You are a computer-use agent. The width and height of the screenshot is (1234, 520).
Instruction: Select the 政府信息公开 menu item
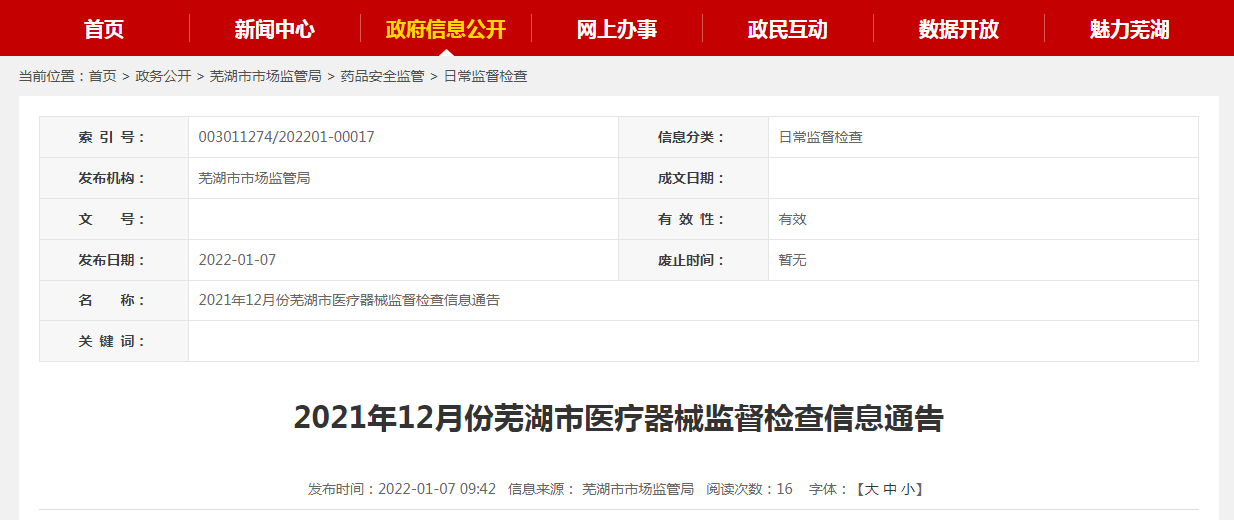click(446, 29)
